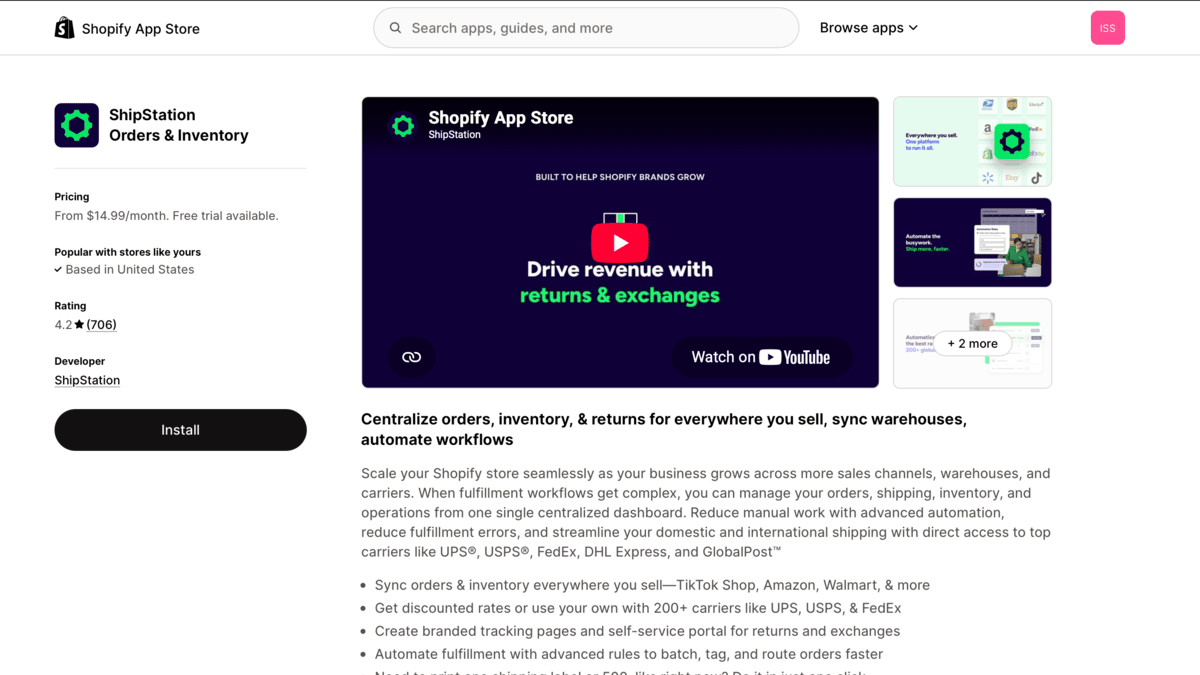Image resolution: width=1200 pixels, height=675 pixels.
Task: Click the search magnifier icon
Action: 395,28
